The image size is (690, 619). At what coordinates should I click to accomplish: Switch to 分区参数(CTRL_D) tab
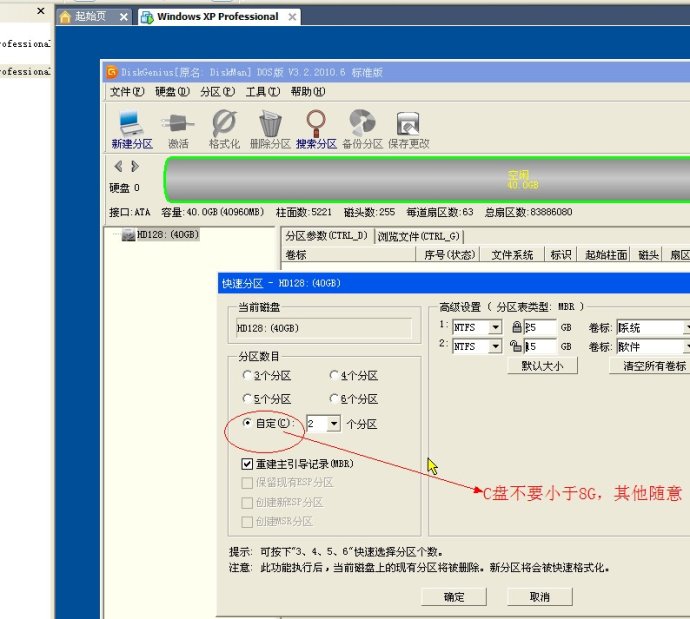[x=326, y=236]
